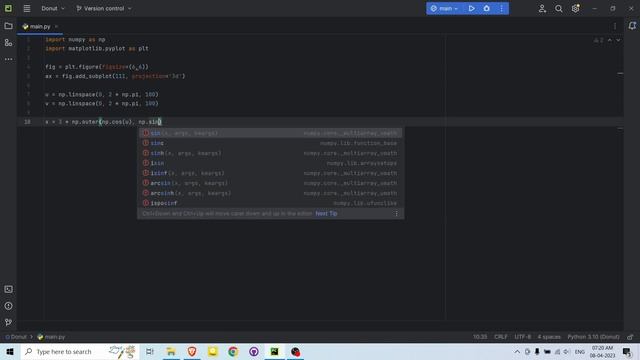
Task: Click the taskbar clock and date
Action: [602, 351]
